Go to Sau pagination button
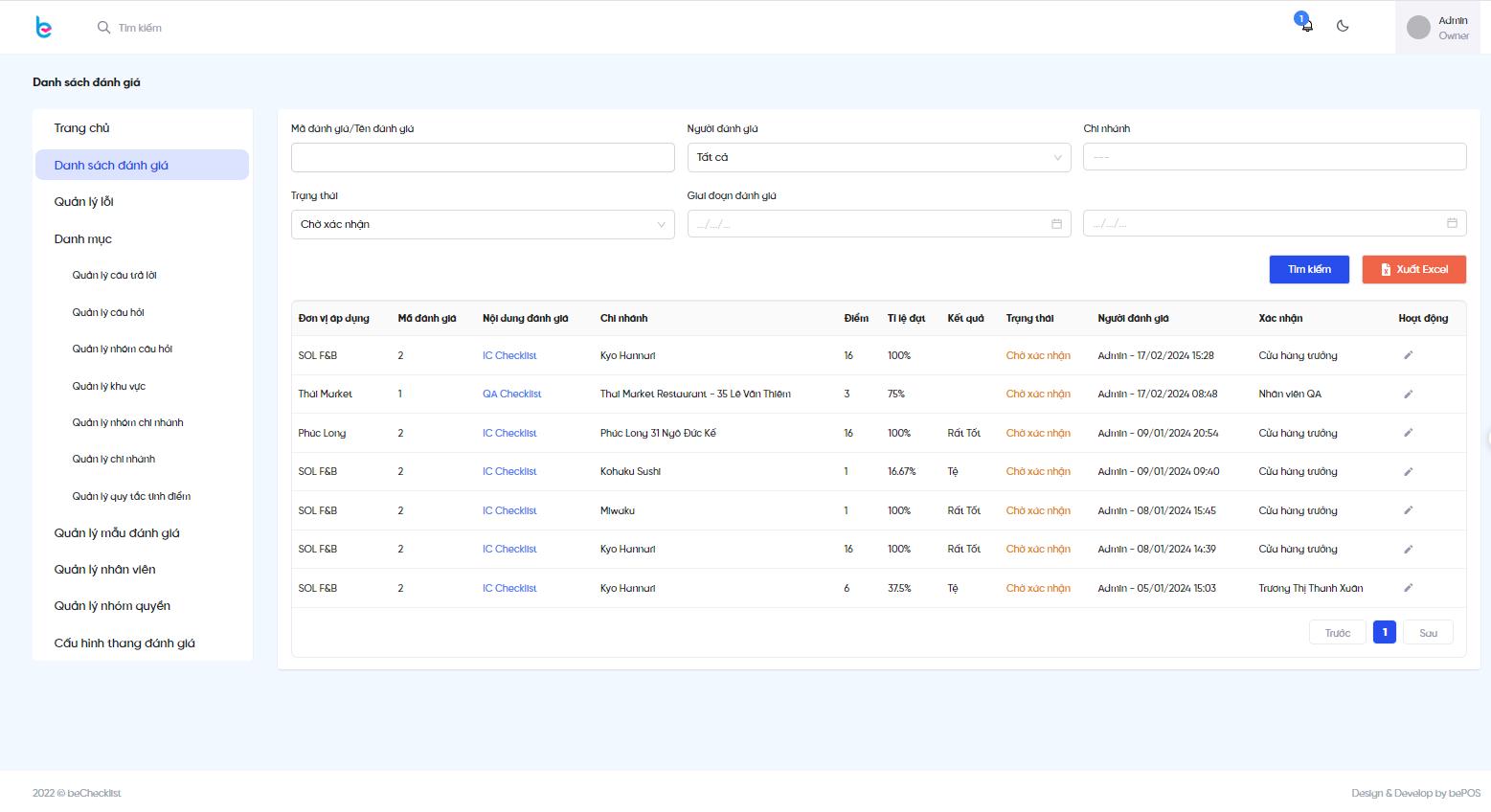Image resolution: width=1491 pixels, height=812 pixels. (x=1428, y=633)
